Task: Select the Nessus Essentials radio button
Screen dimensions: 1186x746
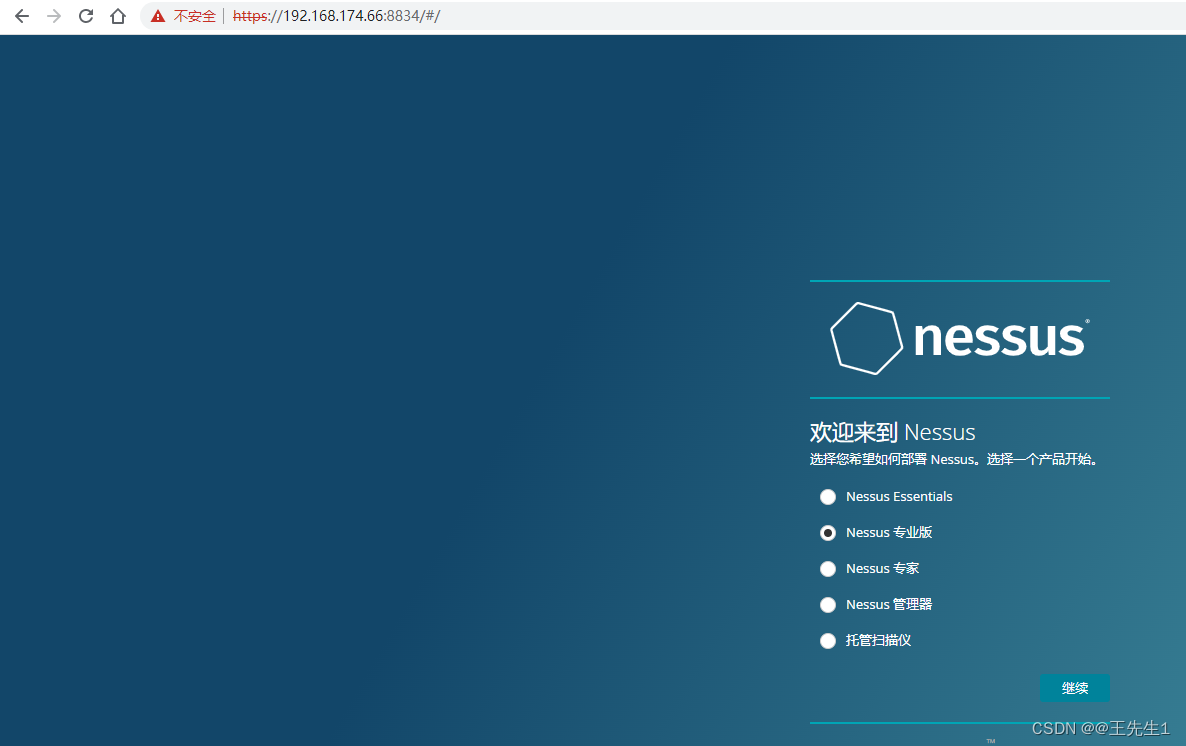Action: coord(828,497)
